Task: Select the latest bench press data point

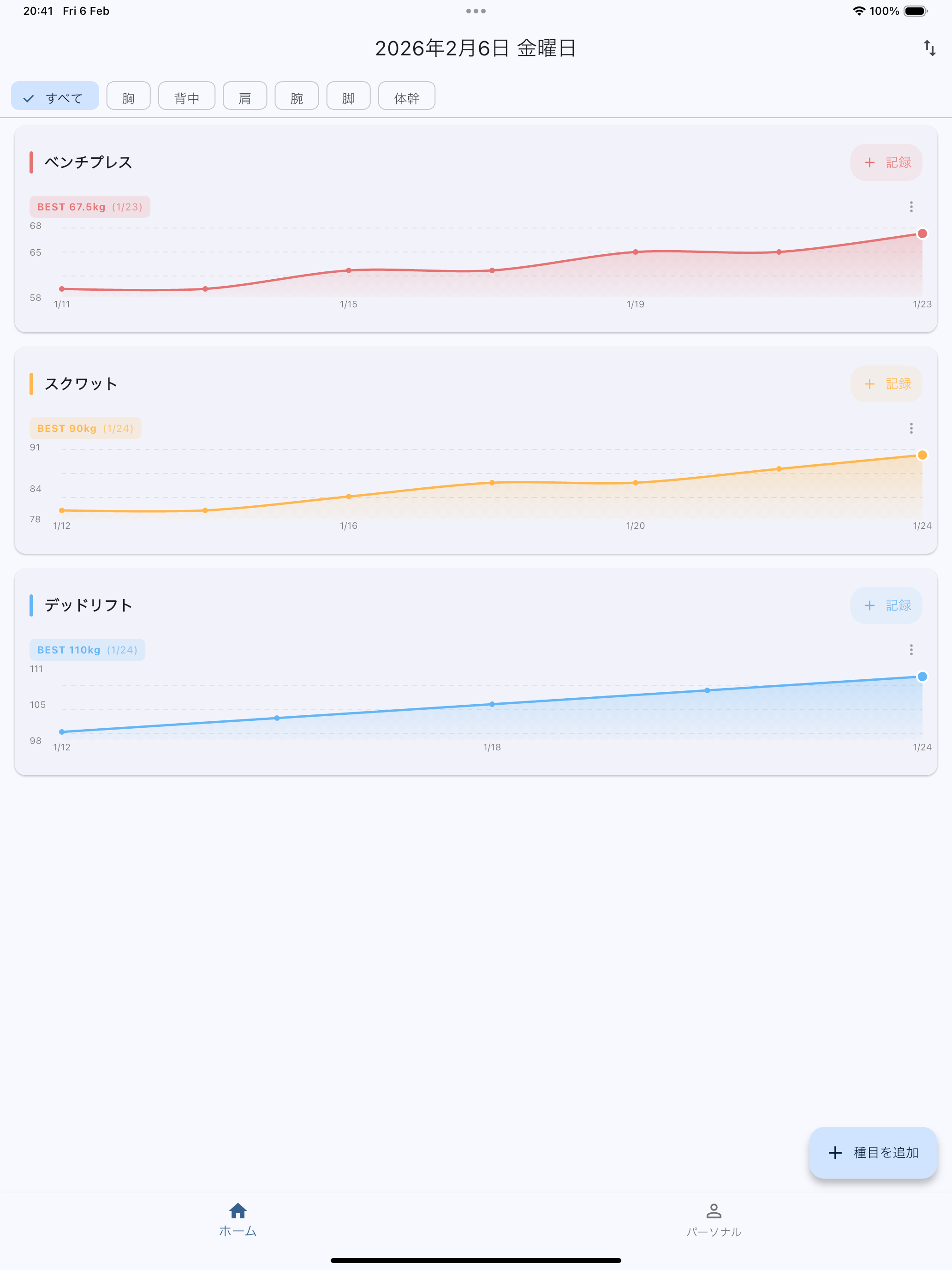Action: coord(922,234)
